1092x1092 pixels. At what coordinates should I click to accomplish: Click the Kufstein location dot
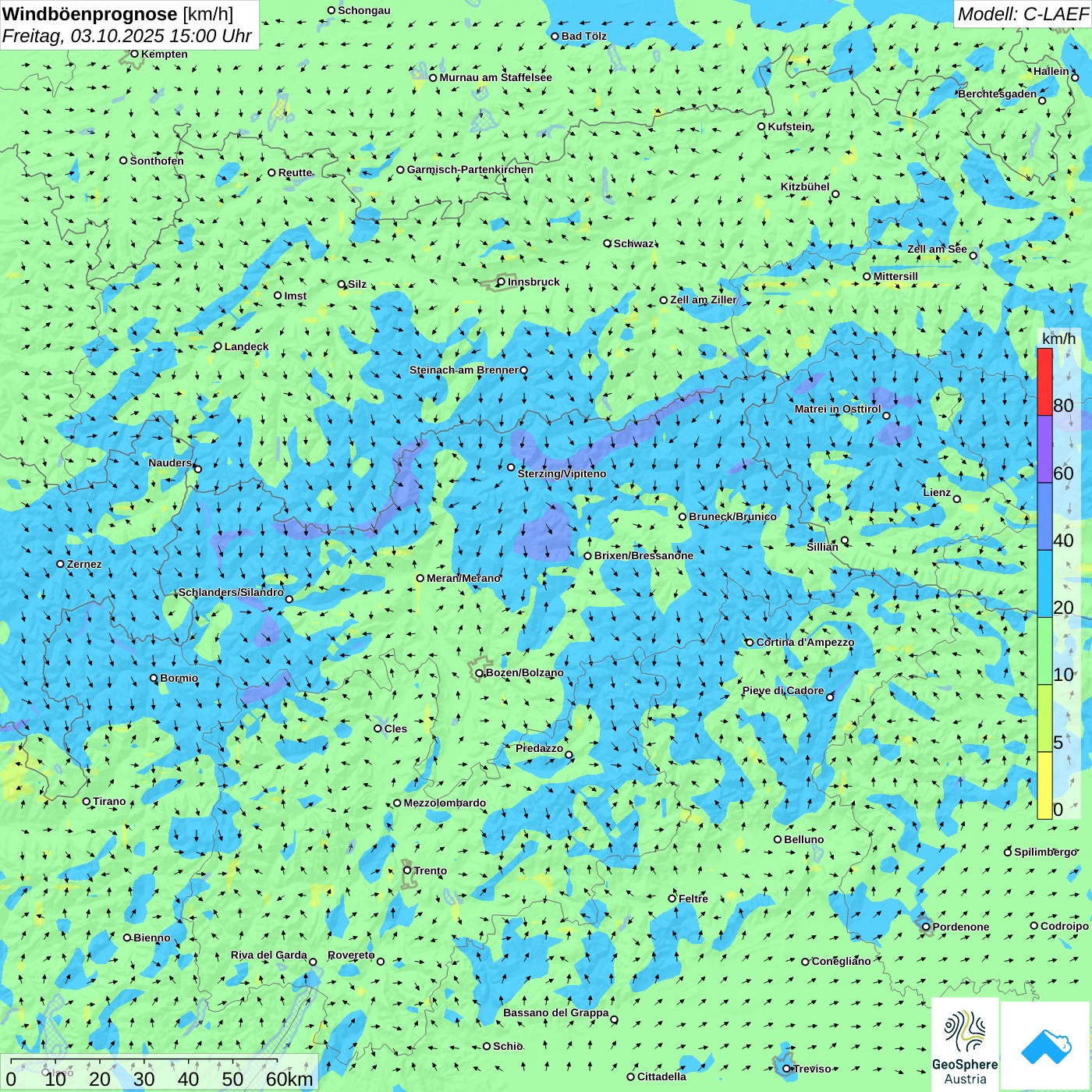(761, 126)
